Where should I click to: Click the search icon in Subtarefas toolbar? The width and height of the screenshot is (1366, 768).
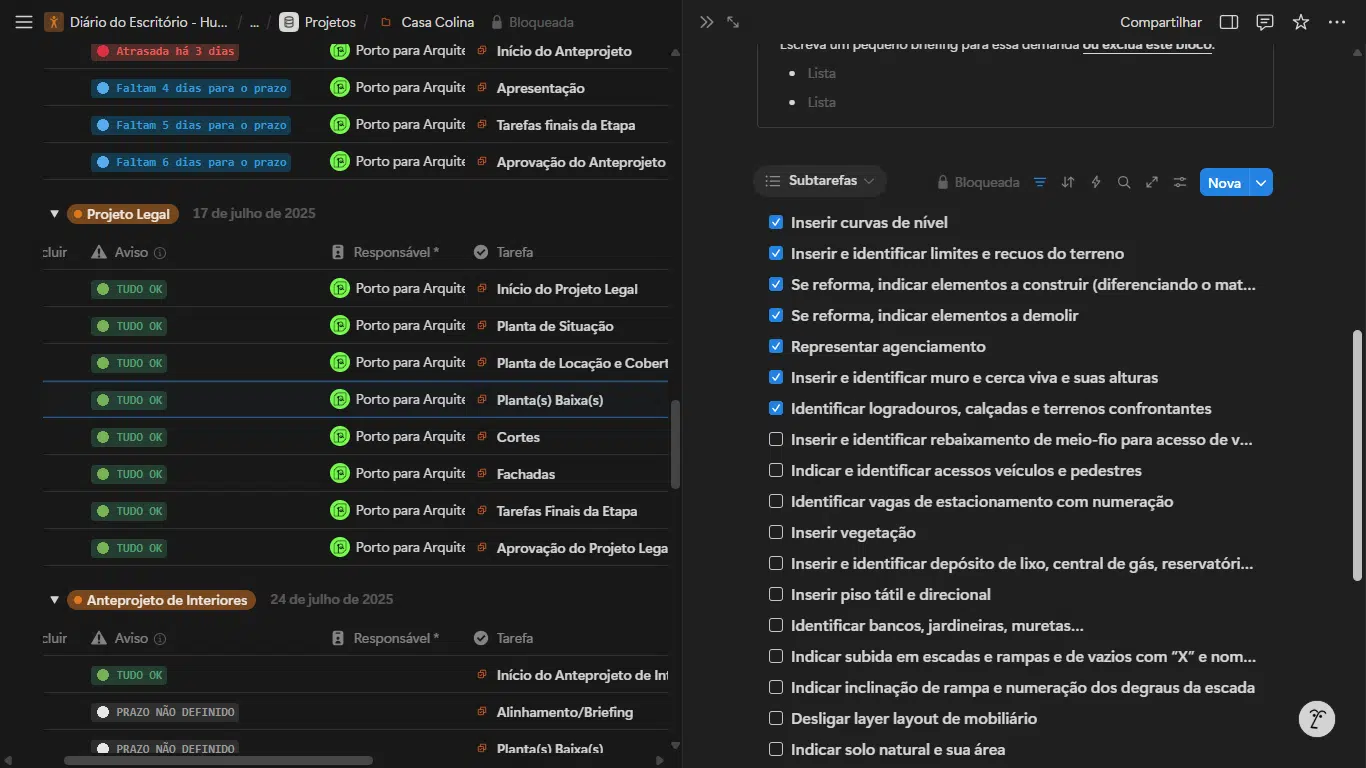coord(1124,182)
